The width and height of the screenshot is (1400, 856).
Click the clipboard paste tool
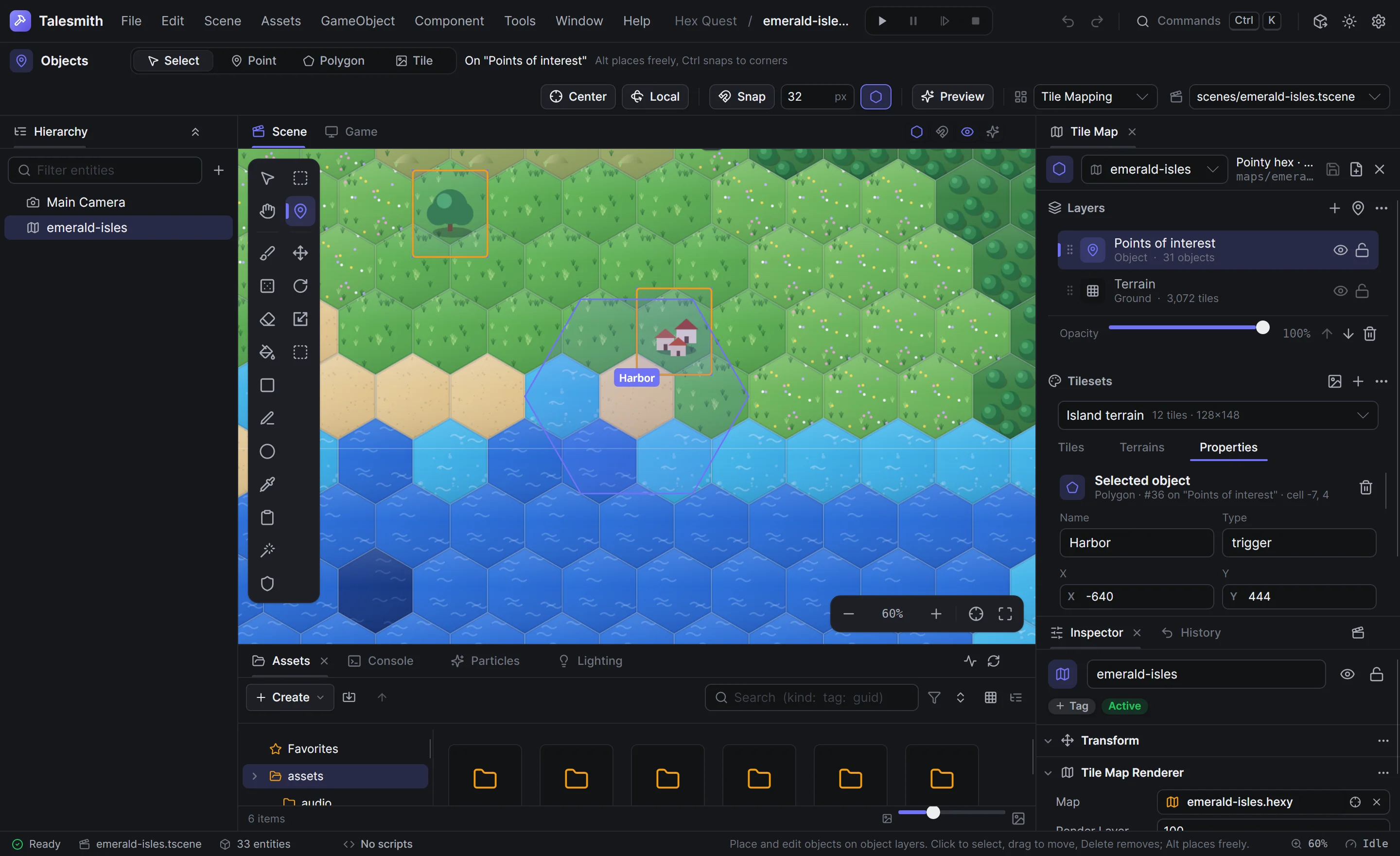tap(267, 517)
